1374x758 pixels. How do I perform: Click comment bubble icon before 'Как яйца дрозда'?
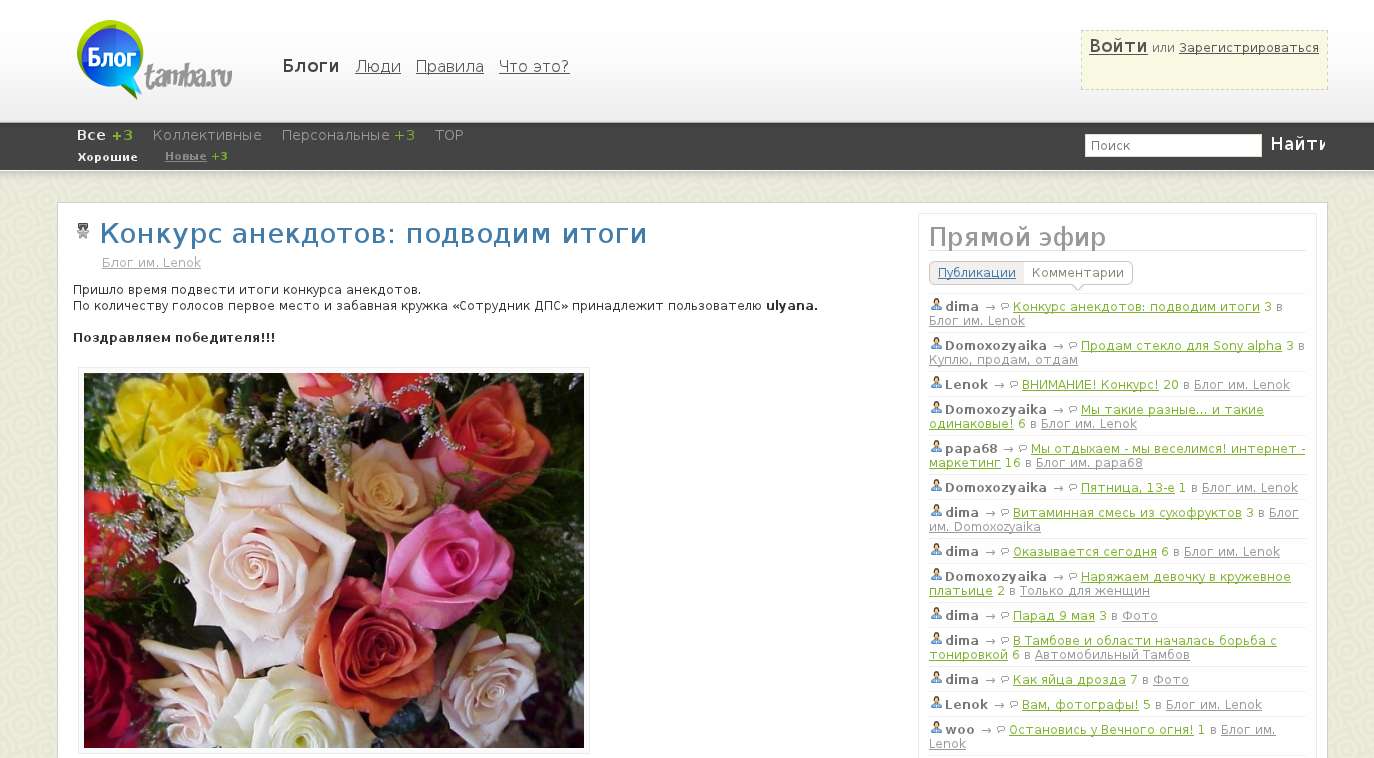point(1005,680)
